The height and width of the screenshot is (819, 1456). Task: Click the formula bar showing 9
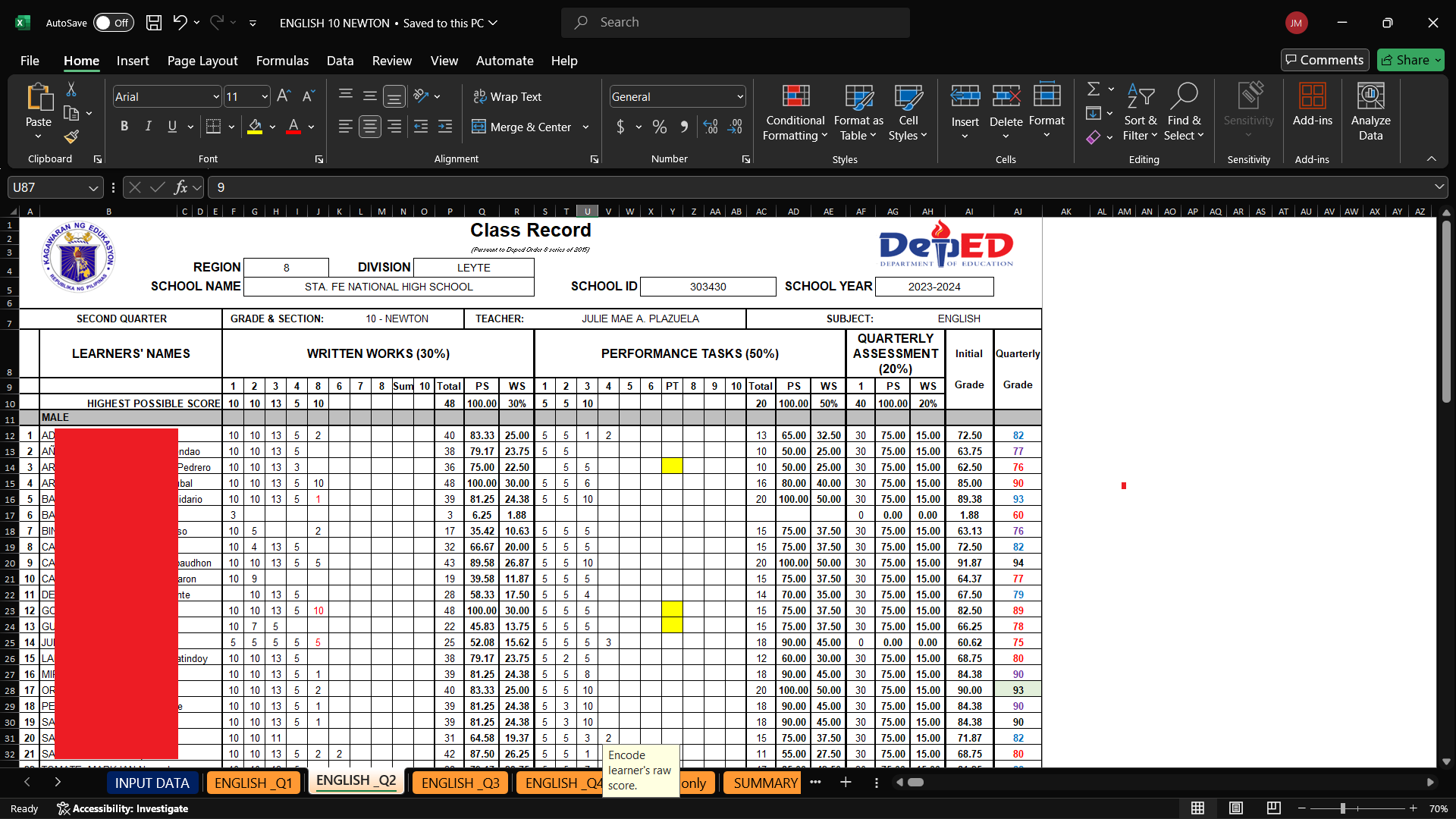click(827, 187)
